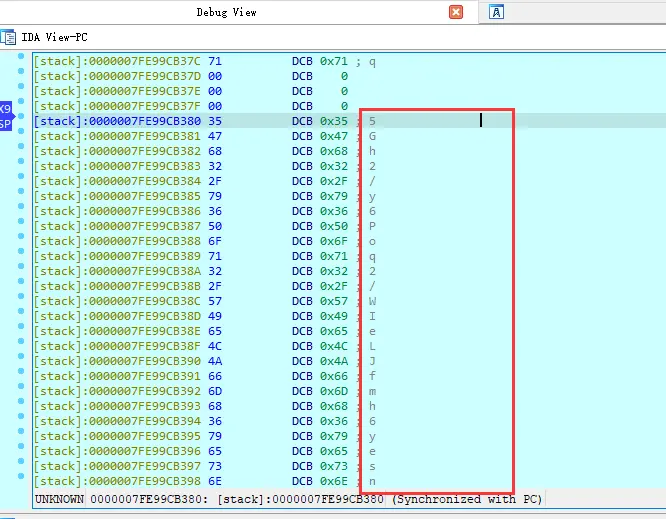Click the hex byte 66 at address ...CB391
Viewport: 666px width, 519px height.
(x=215, y=376)
